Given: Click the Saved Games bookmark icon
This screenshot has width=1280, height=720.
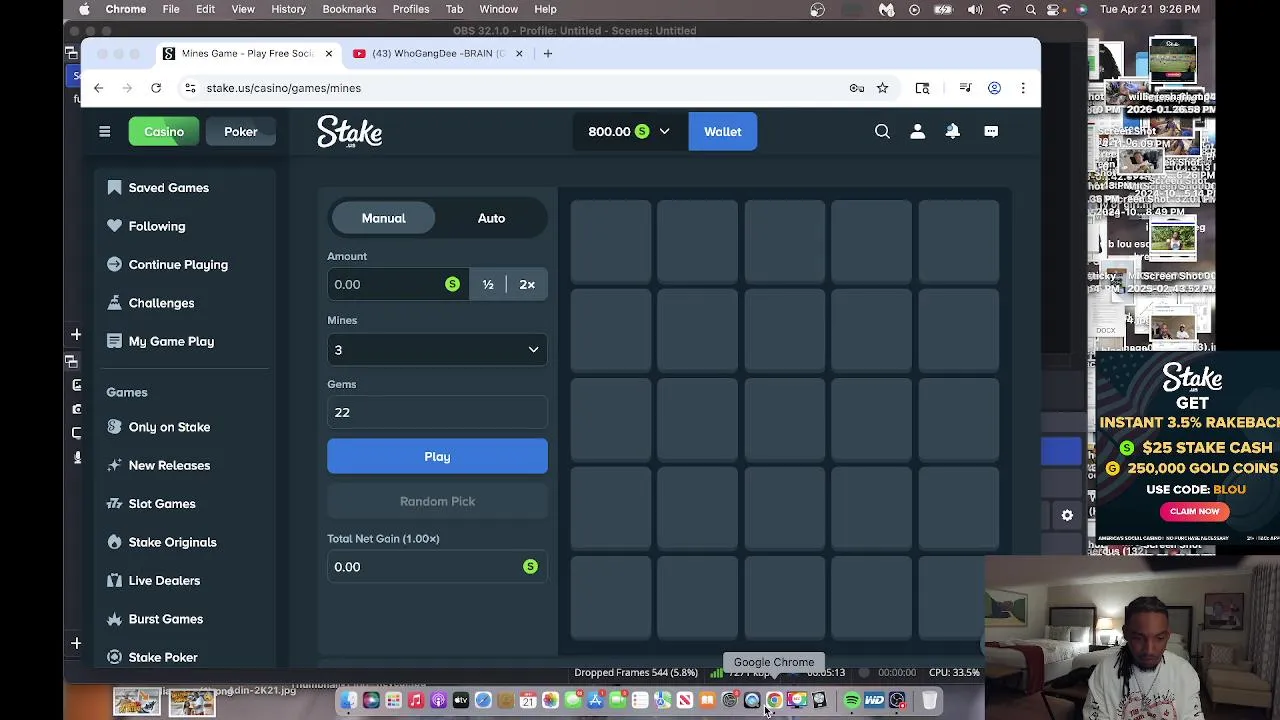Looking at the screenshot, I should point(114,187).
